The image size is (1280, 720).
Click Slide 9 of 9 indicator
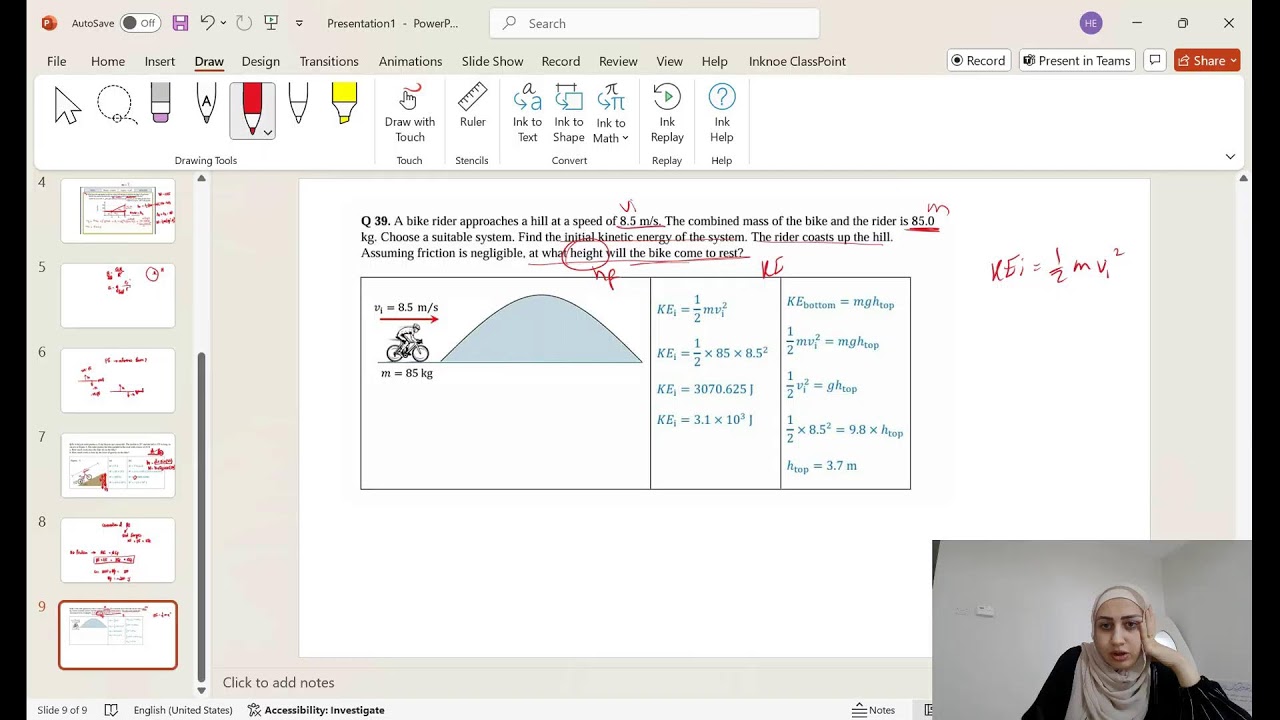point(62,710)
